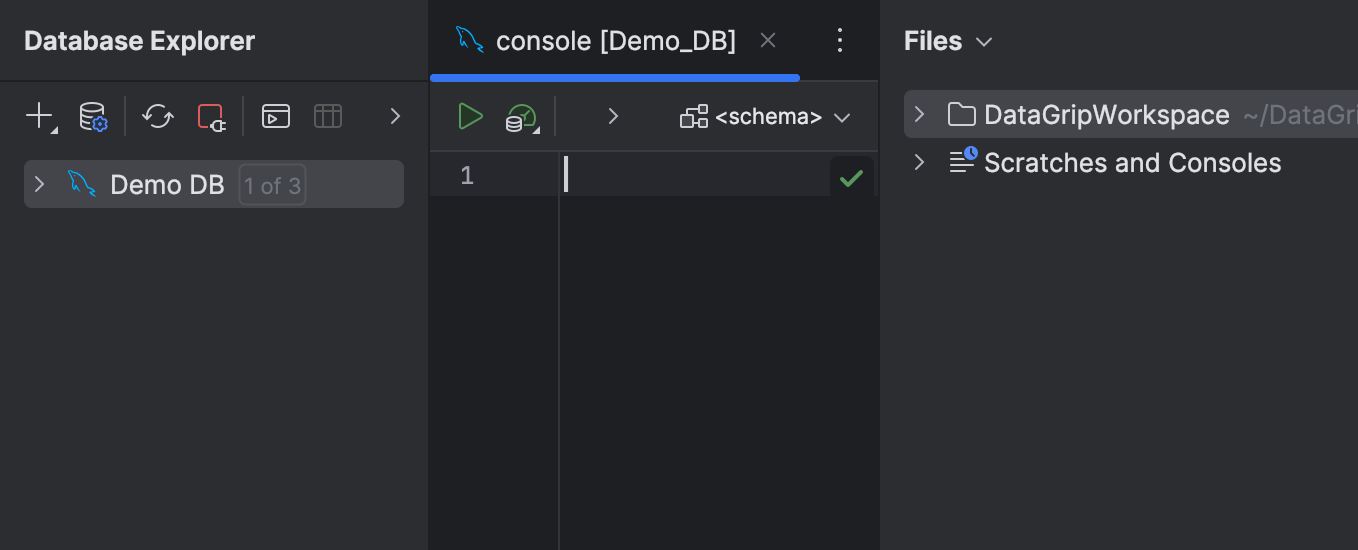Open the editor tab options three-dot menu
The width and height of the screenshot is (1358, 550).
(840, 40)
